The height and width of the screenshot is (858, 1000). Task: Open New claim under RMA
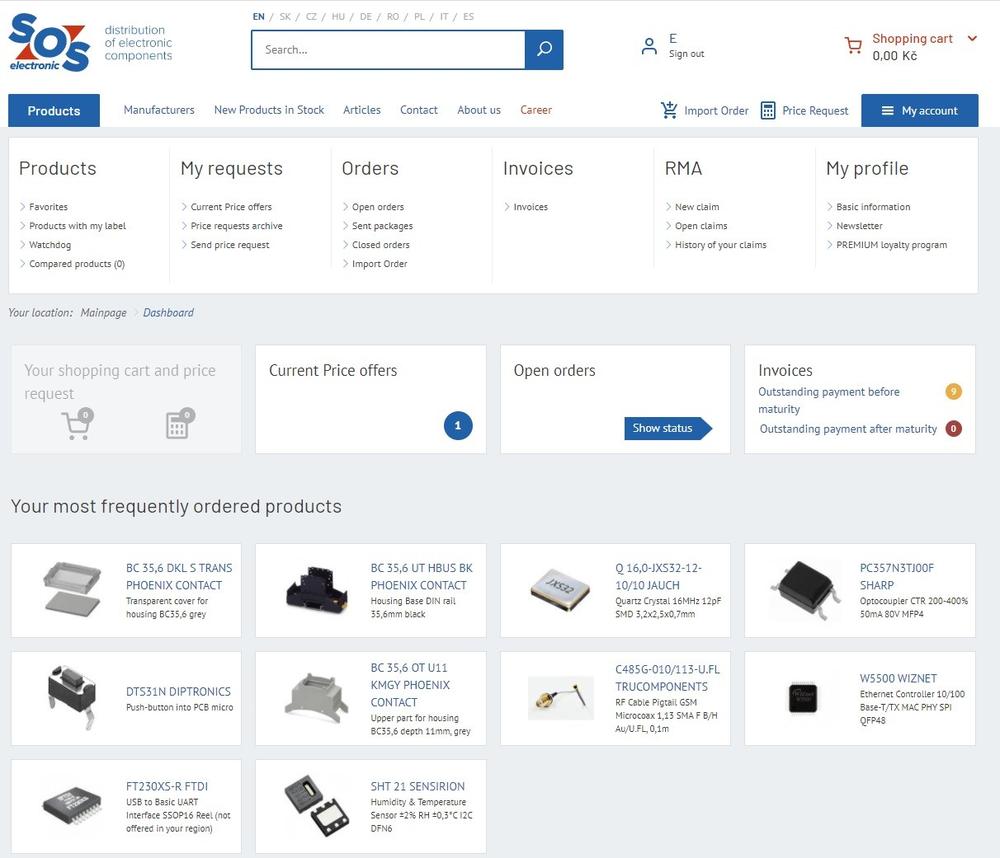pos(696,207)
